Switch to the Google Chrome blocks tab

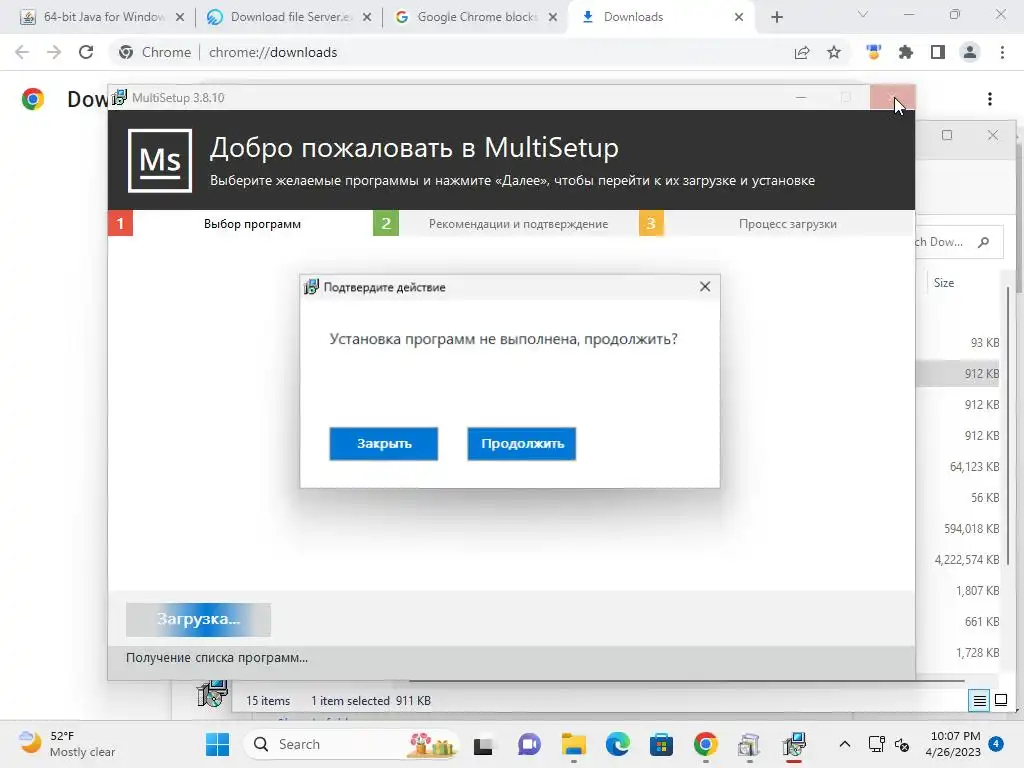(x=476, y=17)
